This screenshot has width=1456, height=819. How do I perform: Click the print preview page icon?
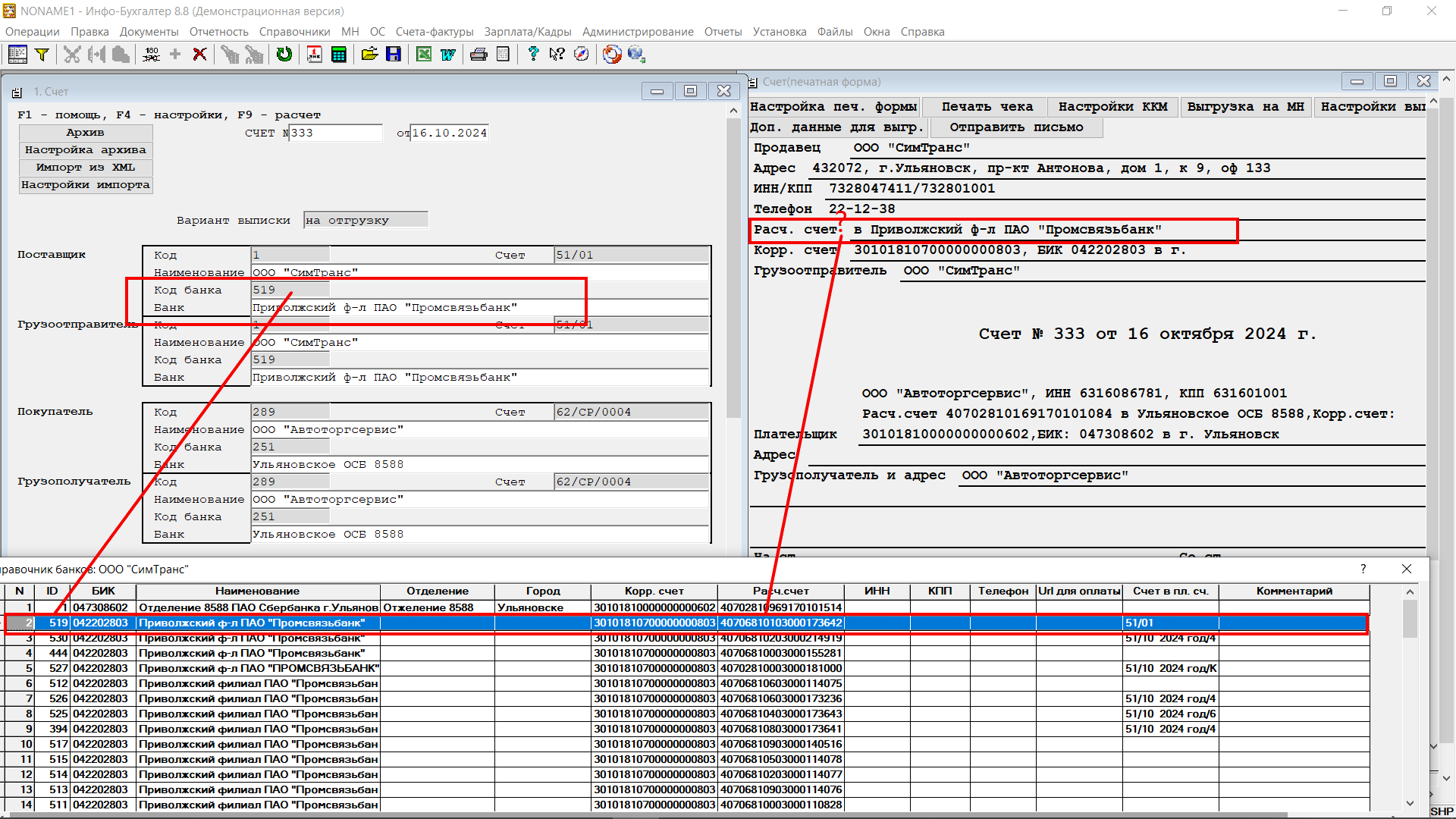(503, 54)
